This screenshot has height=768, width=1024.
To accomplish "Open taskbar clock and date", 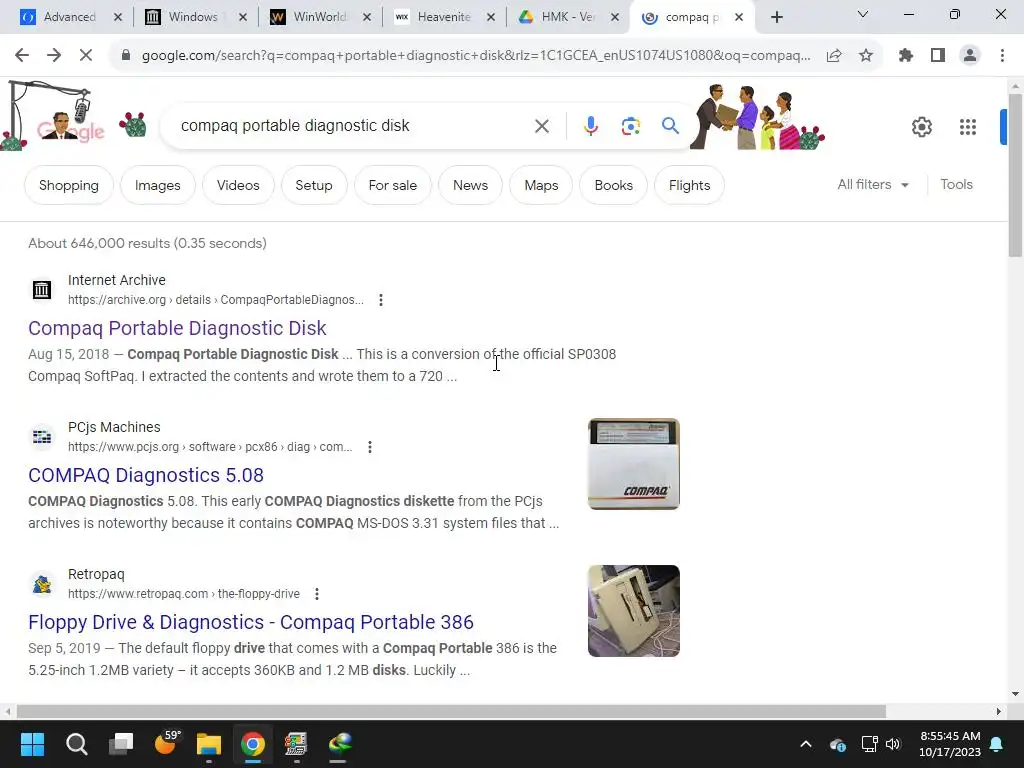I will click(950, 744).
